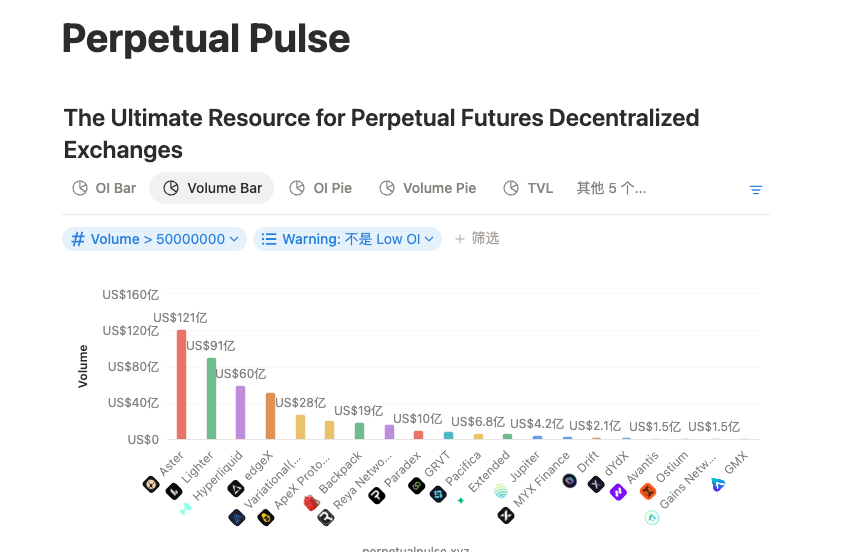The width and height of the screenshot is (855, 552).
Task: Click the purple Hyperliquid volume bar
Action: pyautogui.click(x=240, y=413)
